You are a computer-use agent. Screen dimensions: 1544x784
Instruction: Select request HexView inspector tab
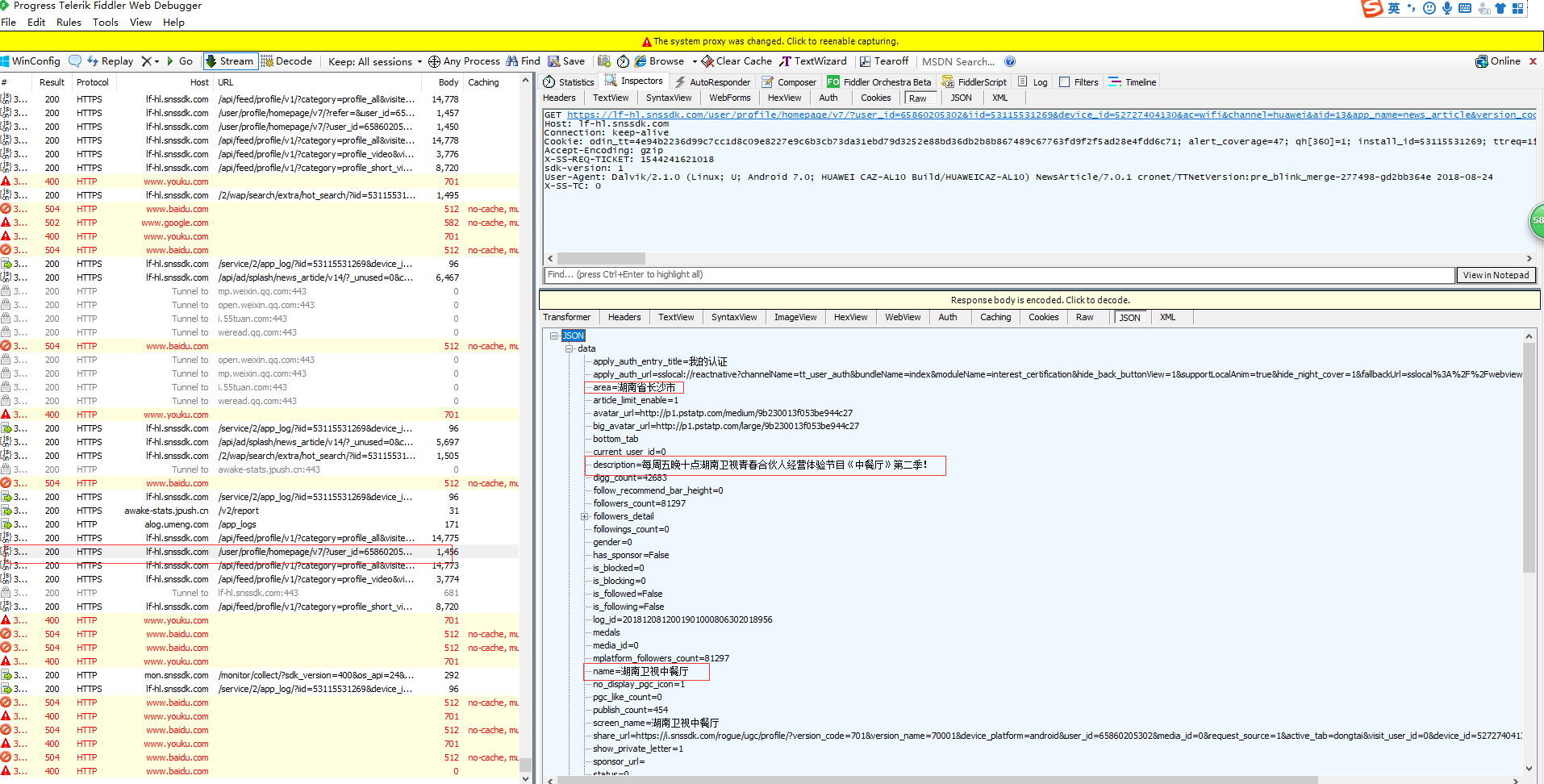(x=784, y=98)
